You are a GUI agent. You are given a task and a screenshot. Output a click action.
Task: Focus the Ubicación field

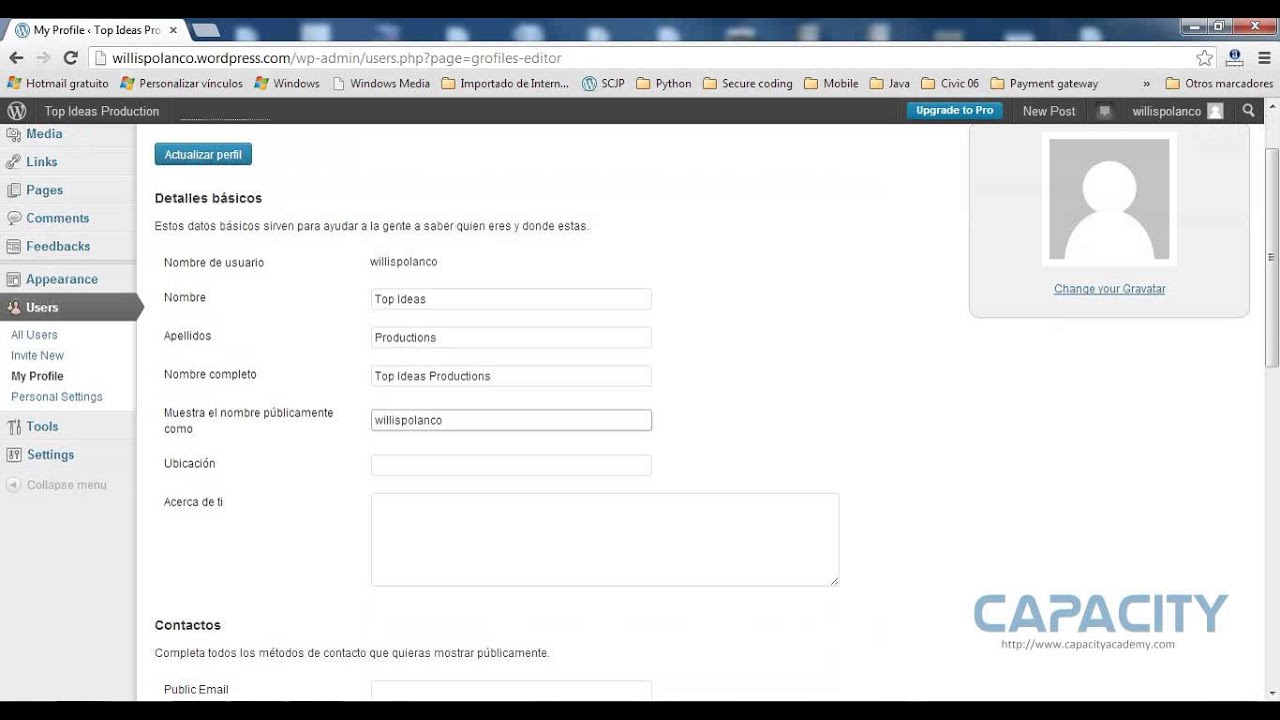point(511,465)
